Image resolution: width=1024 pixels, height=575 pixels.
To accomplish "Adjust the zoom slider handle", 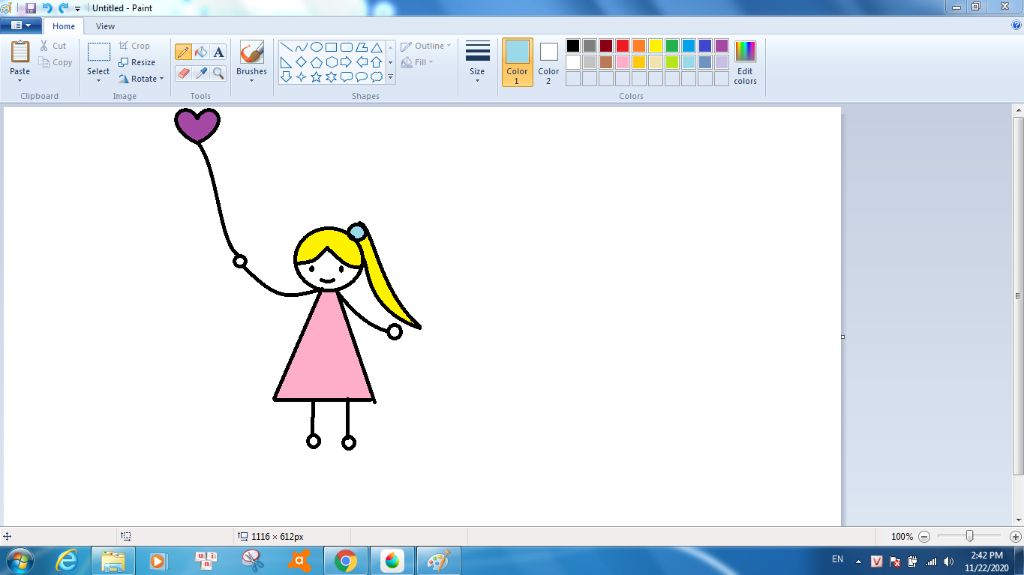I will 970,536.
